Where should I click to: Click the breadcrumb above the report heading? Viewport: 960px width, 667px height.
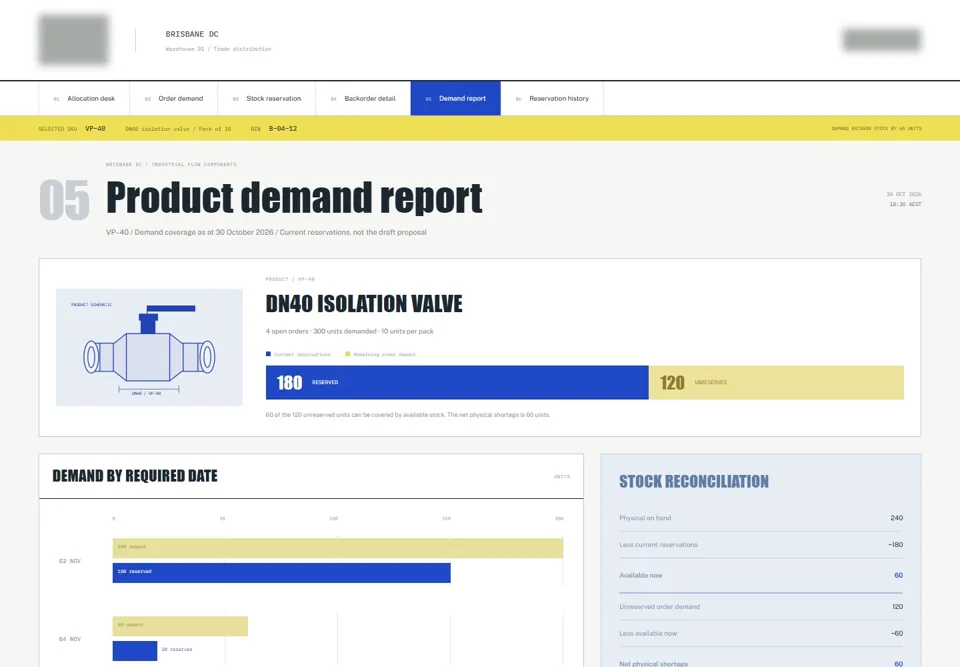[171, 164]
